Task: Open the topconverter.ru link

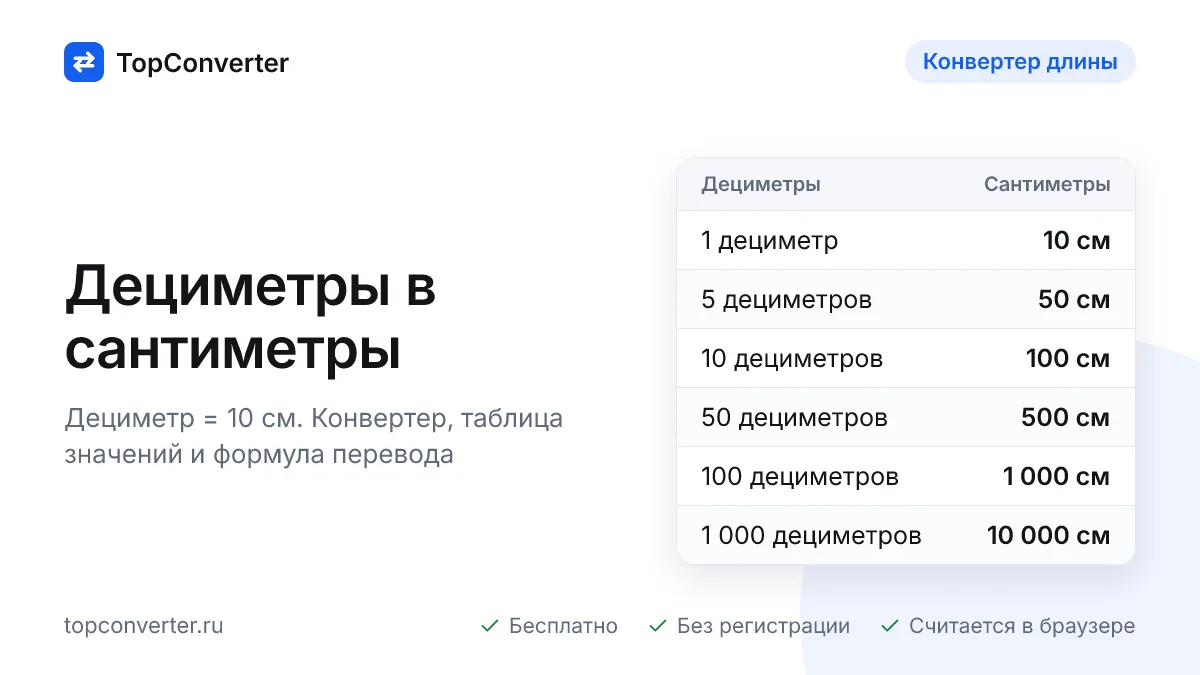Action: [x=144, y=626]
